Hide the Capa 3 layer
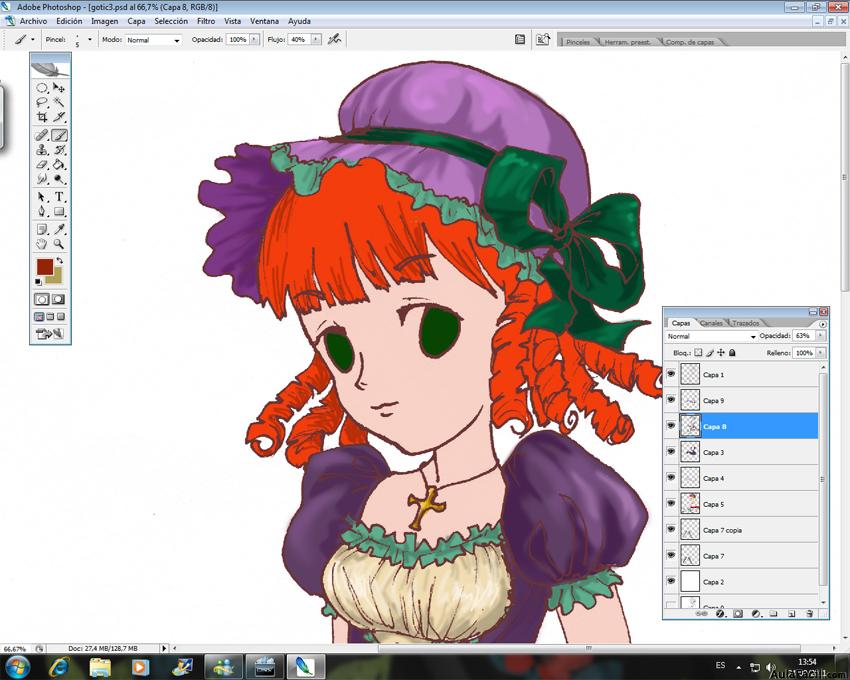This screenshot has height=680, width=850. 671,452
